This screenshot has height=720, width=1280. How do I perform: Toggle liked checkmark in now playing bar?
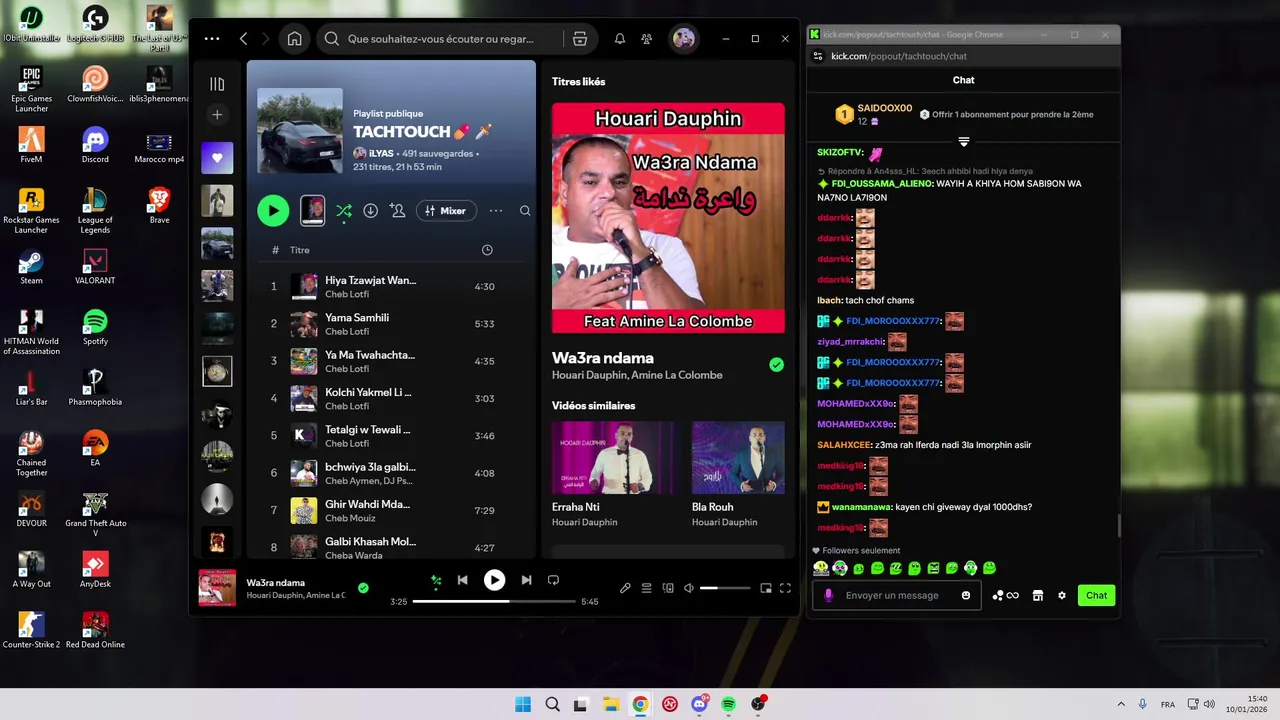[x=363, y=588]
